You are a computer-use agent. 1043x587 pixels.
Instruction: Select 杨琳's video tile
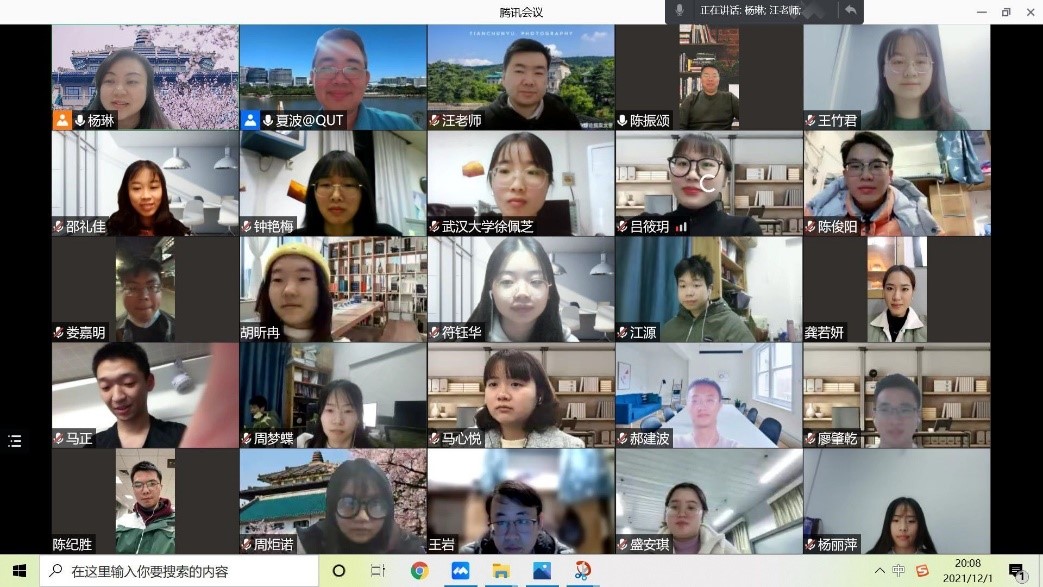(x=145, y=77)
